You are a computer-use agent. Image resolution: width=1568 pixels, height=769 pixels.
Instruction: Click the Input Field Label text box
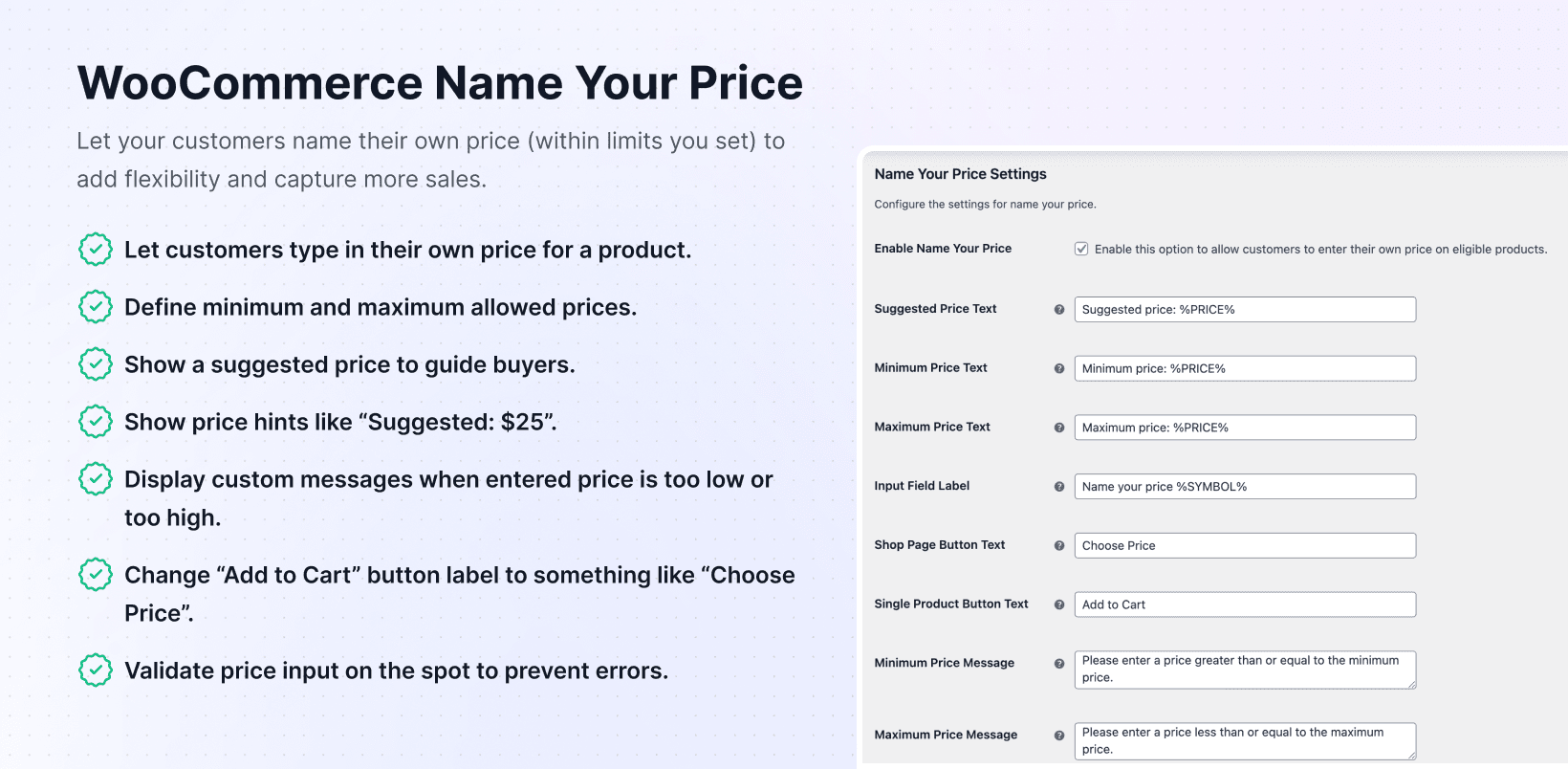[1245, 487]
